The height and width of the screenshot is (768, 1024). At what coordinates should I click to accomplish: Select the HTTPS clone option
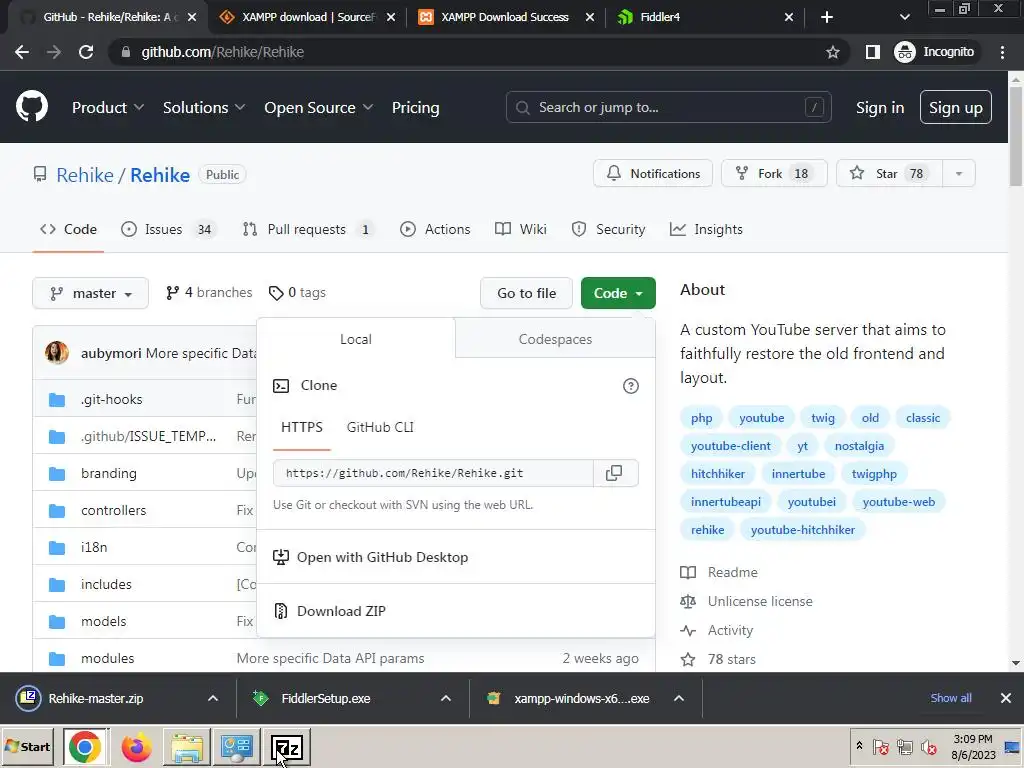click(x=302, y=427)
